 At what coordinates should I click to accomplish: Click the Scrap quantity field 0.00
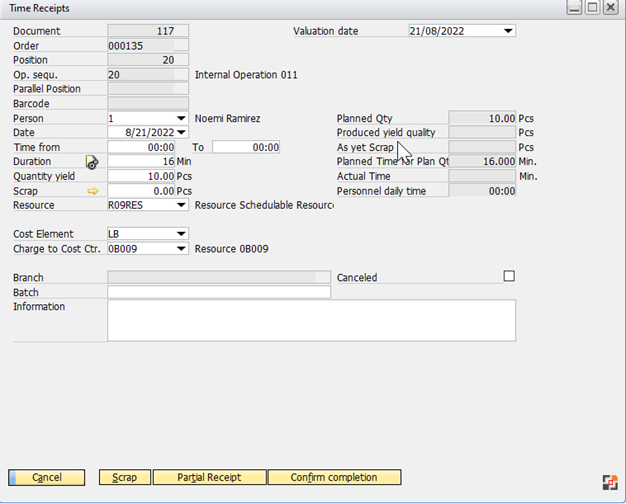141,191
